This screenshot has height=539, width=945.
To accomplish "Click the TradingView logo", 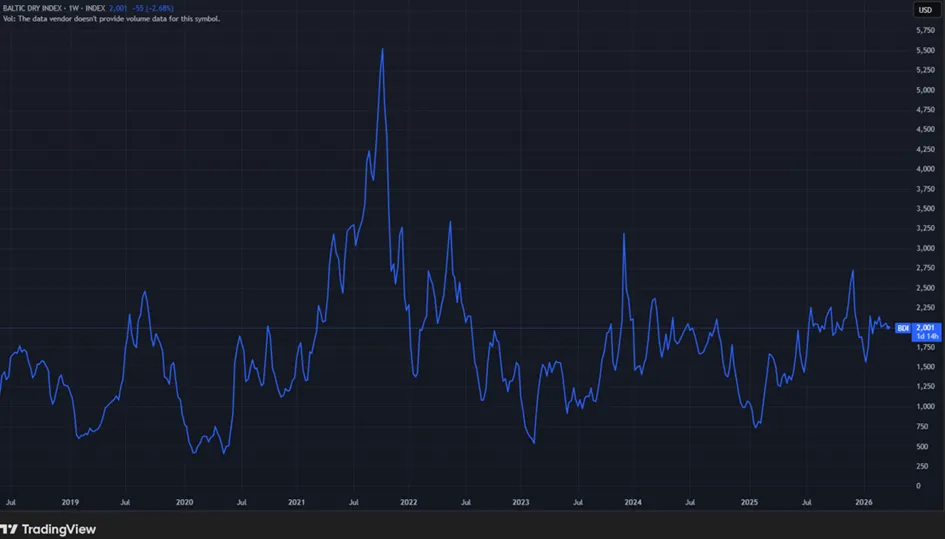I will pos(48,529).
